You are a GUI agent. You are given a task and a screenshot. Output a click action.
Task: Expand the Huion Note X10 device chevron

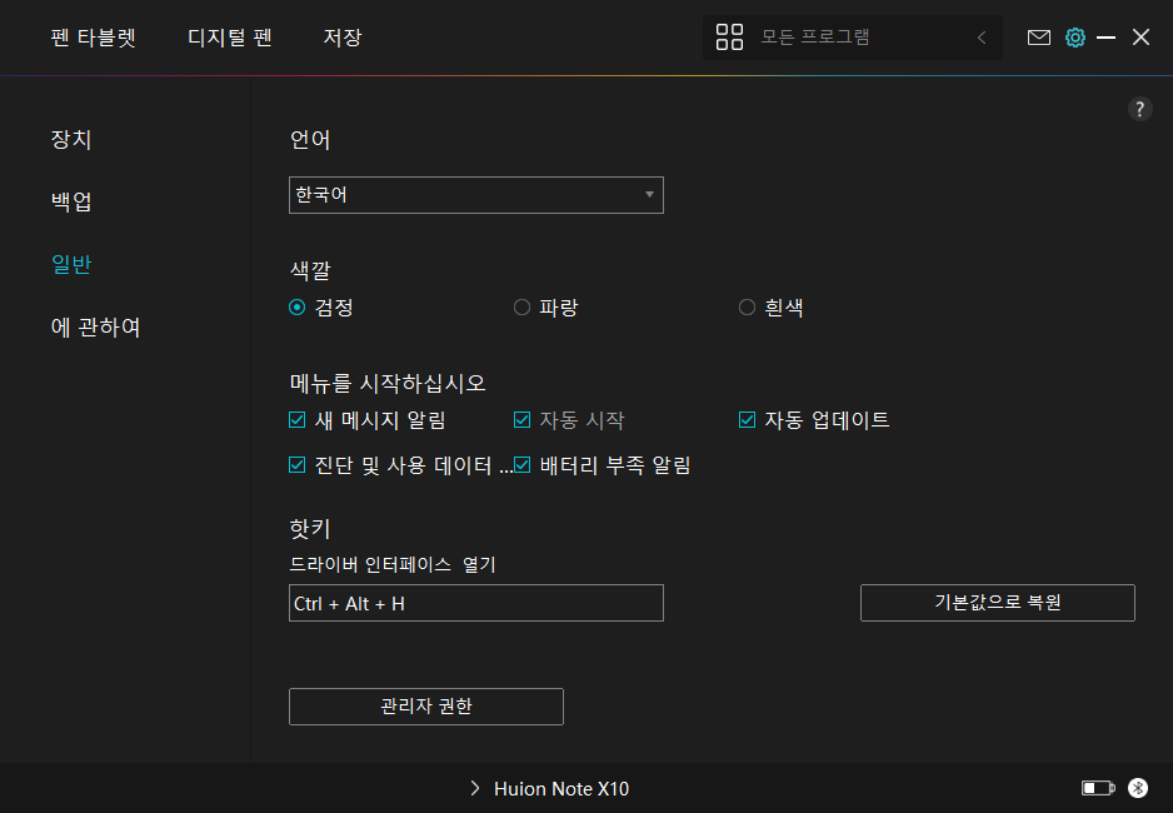point(475,789)
